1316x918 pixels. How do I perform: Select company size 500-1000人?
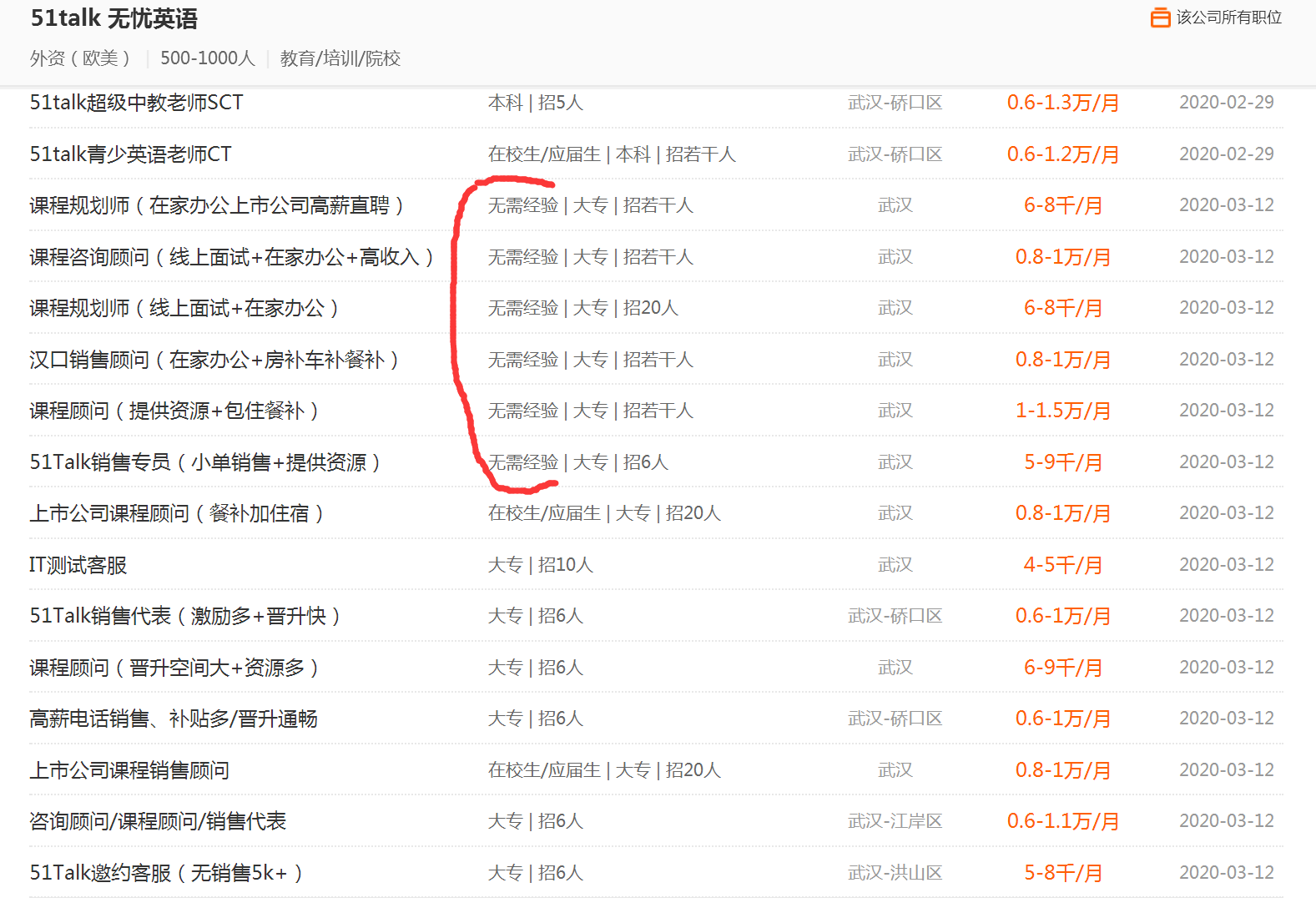(x=208, y=58)
